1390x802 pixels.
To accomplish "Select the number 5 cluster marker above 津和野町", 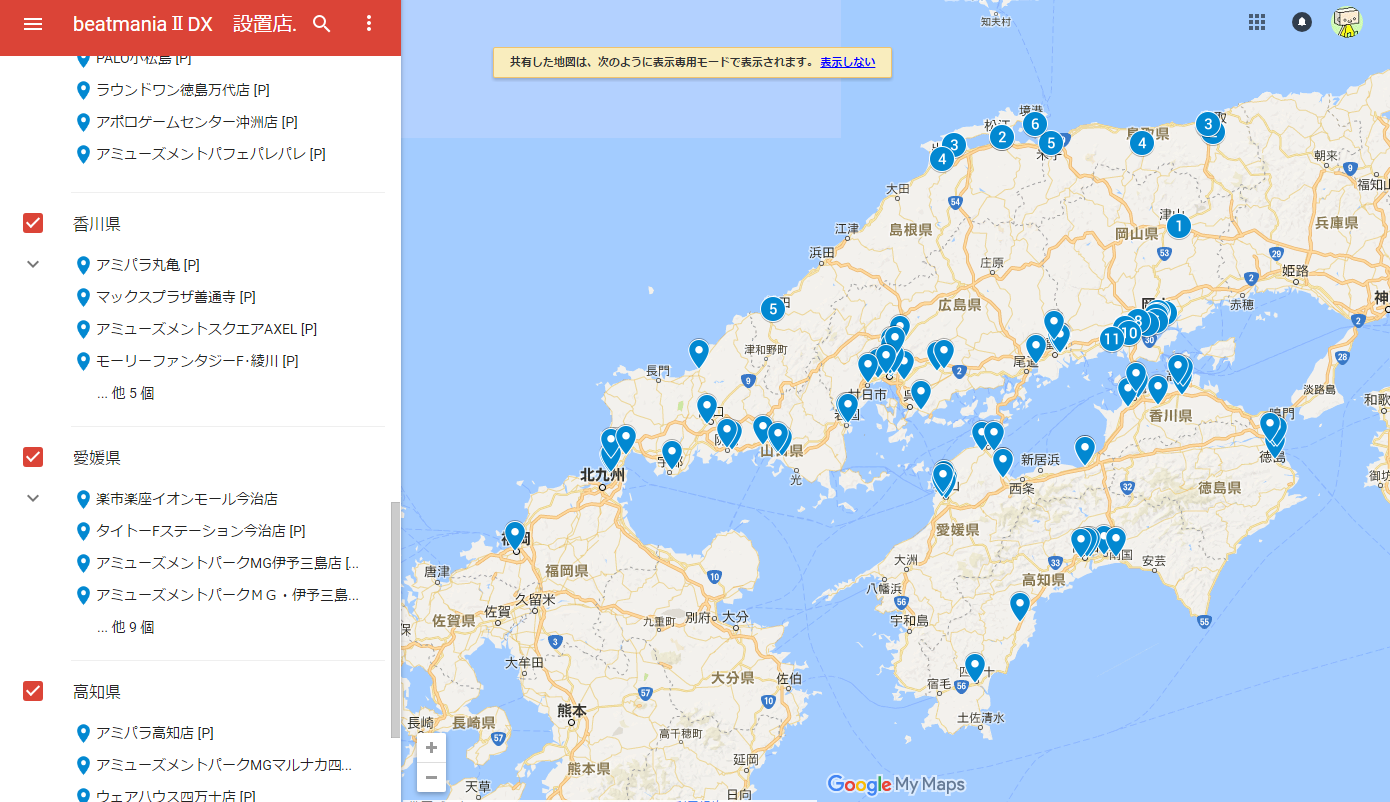I will [772, 309].
